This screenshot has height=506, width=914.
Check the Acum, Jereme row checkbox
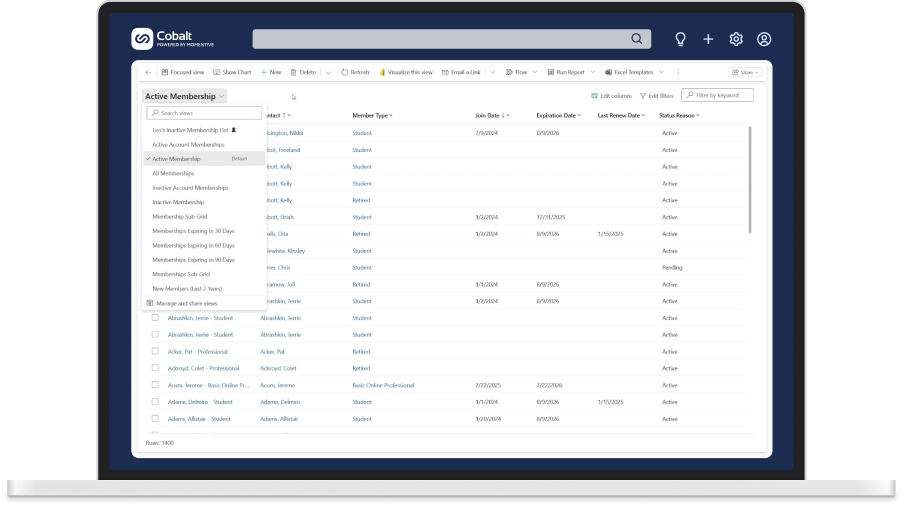click(155, 385)
